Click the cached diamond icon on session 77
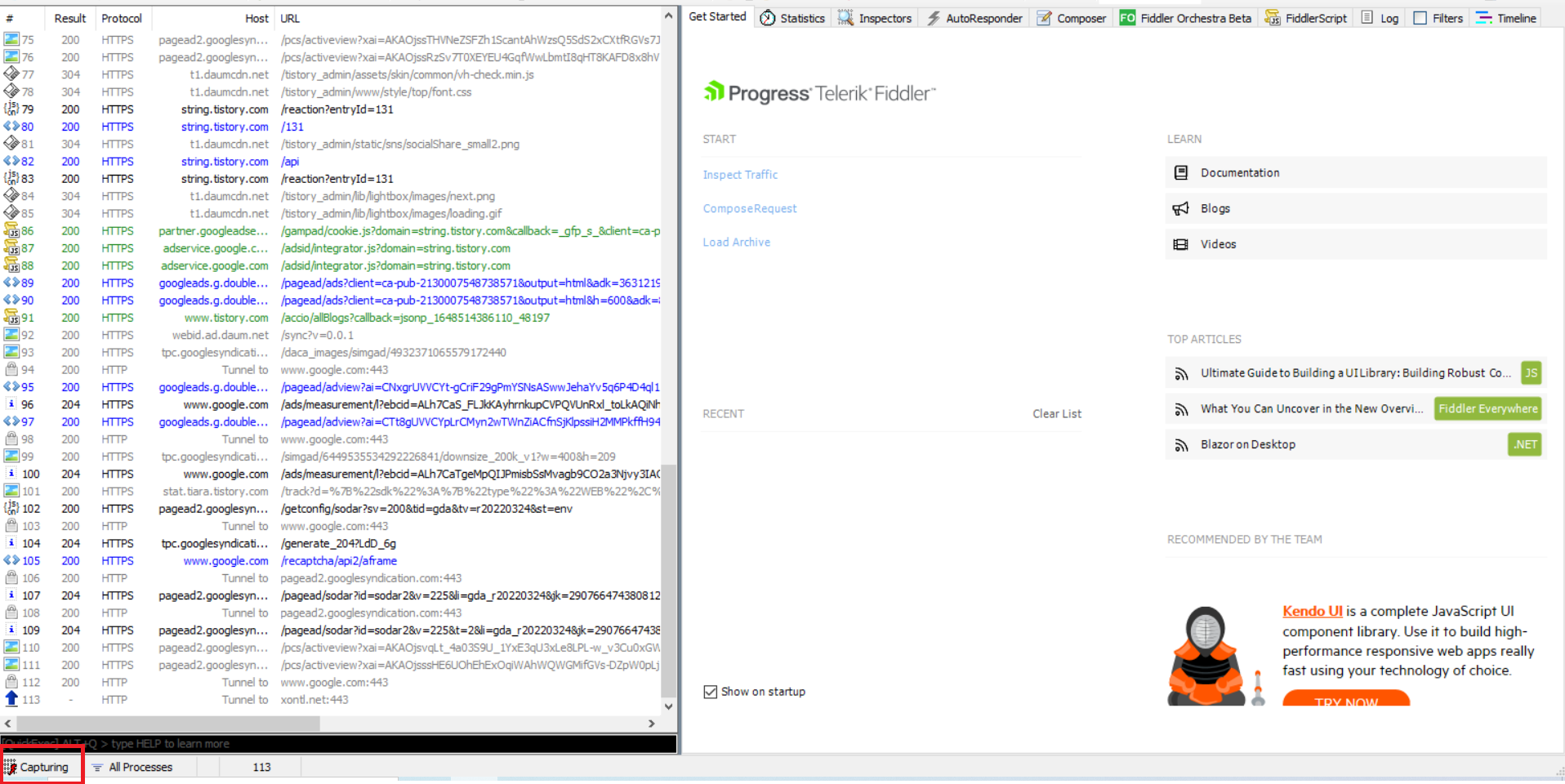Viewport: 1565px width, 784px height. pyautogui.click(x=11, y=73)
